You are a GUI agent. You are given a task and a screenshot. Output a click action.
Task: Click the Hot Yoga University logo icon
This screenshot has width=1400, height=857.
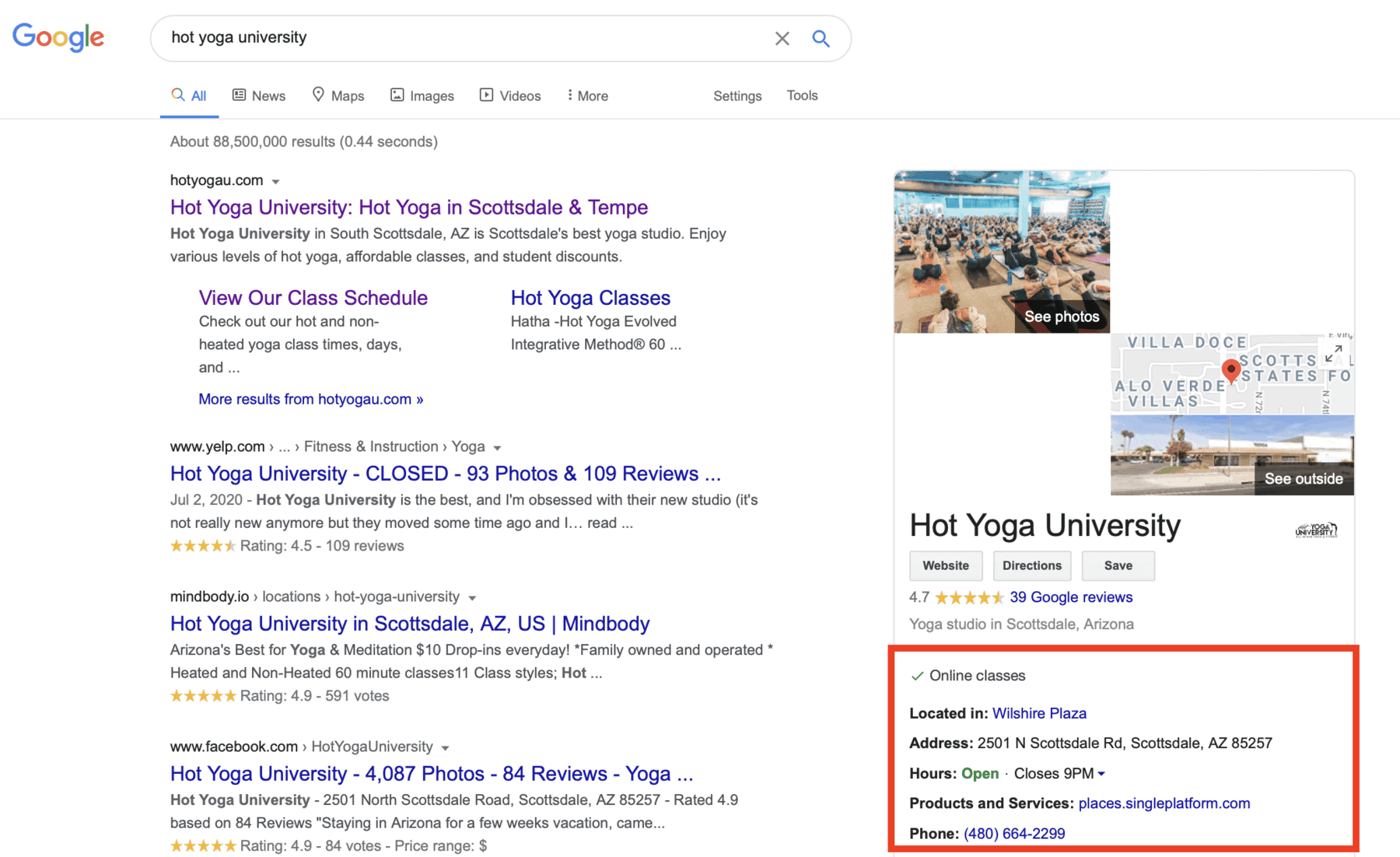[x=1316, y=530]
